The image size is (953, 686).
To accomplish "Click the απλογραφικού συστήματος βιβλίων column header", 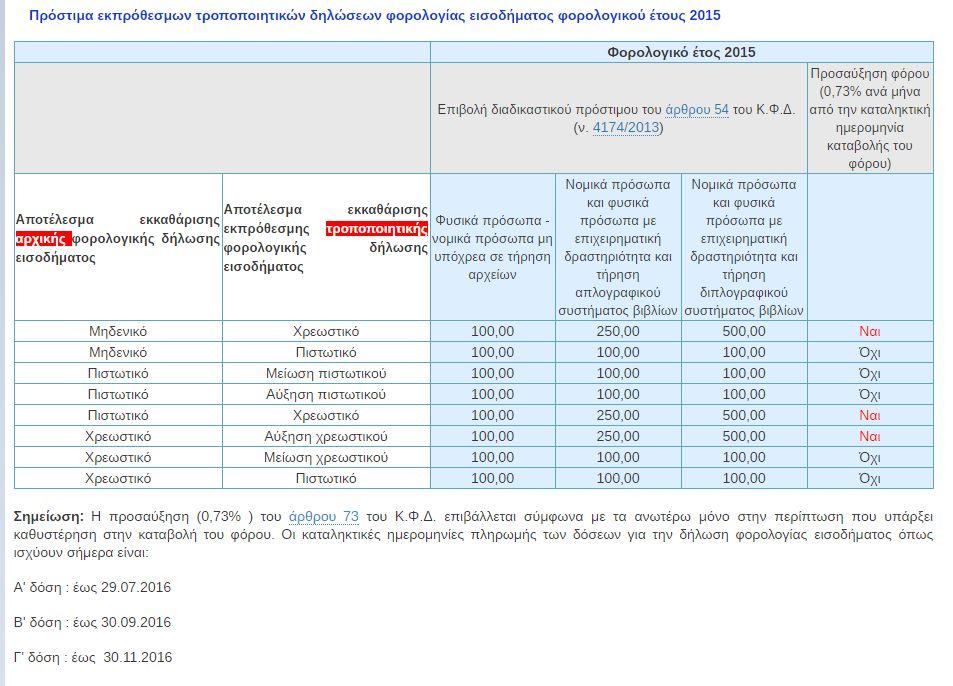I will coord(618,247).
